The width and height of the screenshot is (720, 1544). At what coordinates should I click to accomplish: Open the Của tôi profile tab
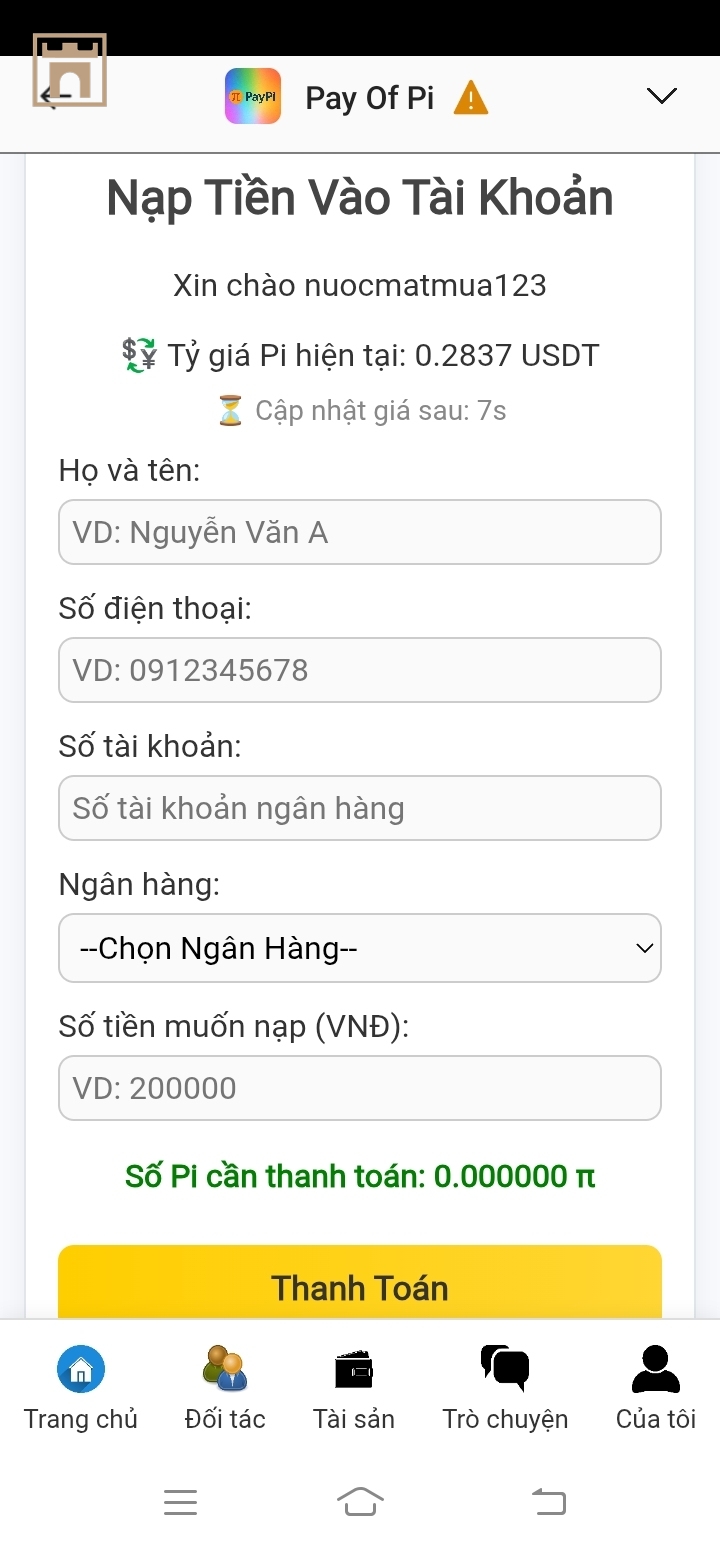(656, 1389)
